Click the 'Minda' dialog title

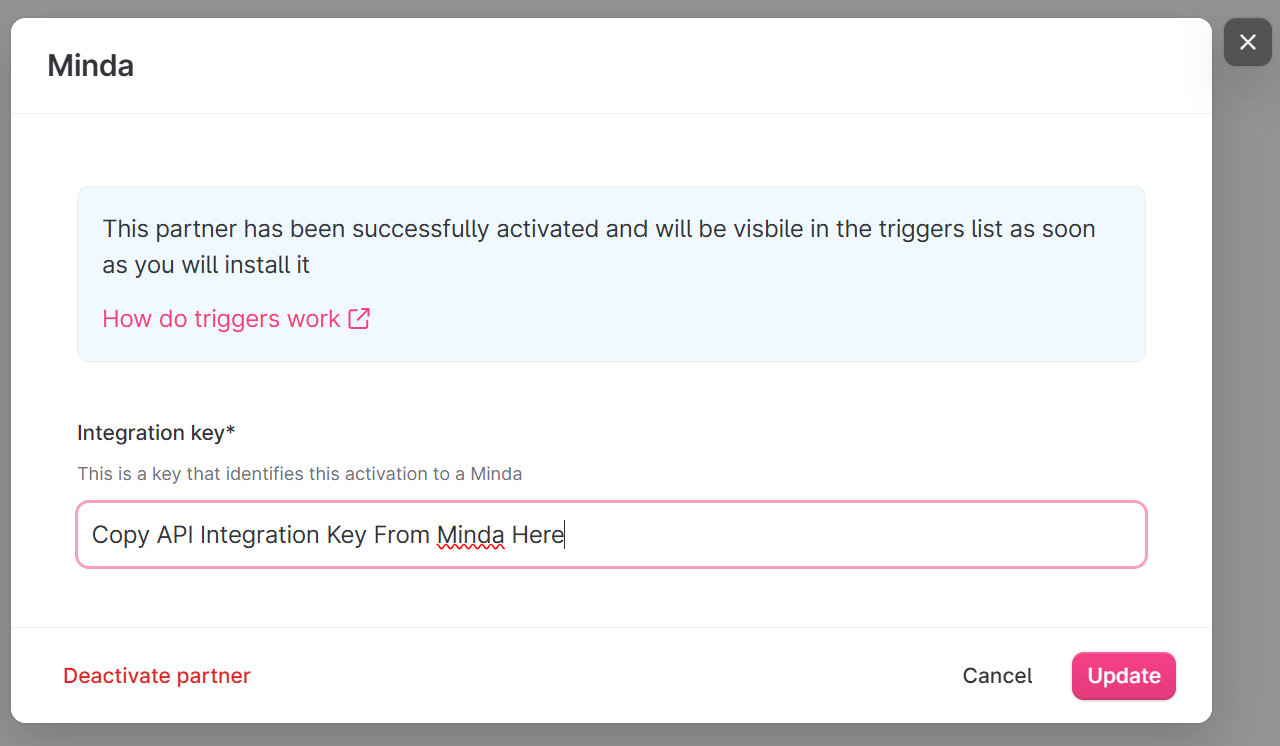pyautogui.click(x=90, y=66)
